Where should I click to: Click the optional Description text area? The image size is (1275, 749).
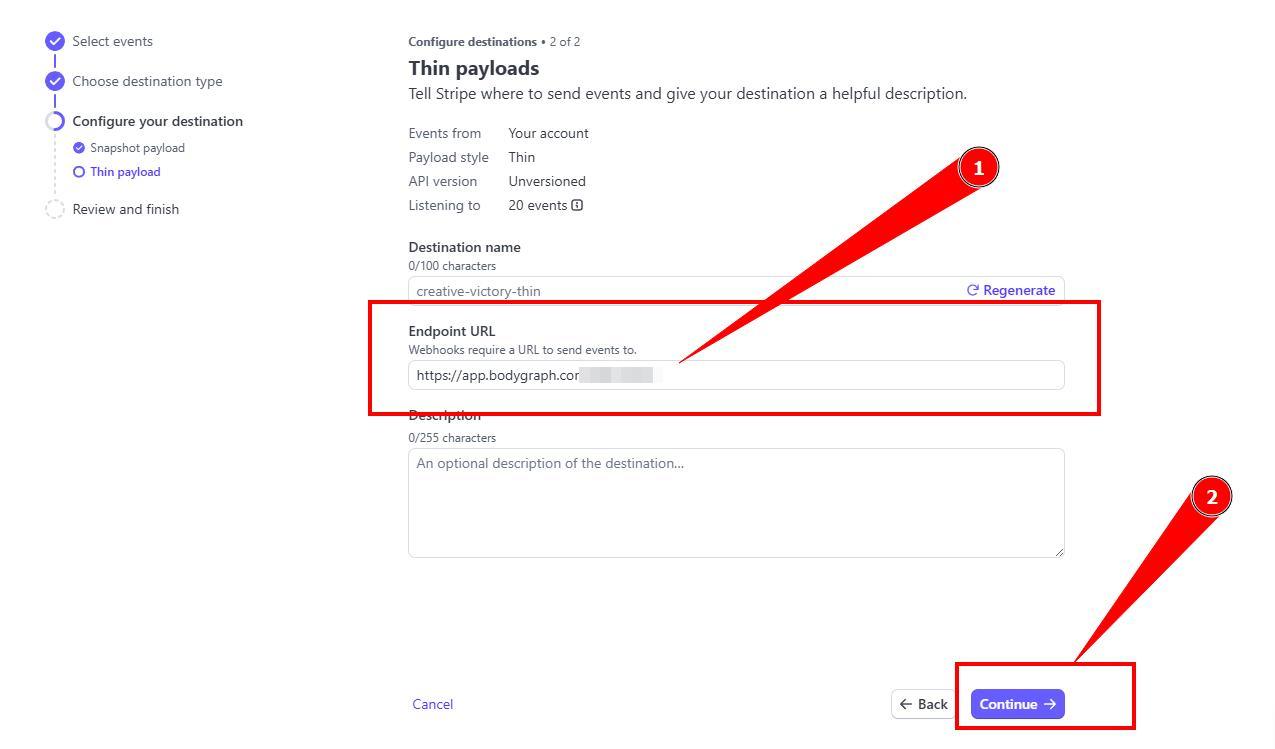point(735,503)
